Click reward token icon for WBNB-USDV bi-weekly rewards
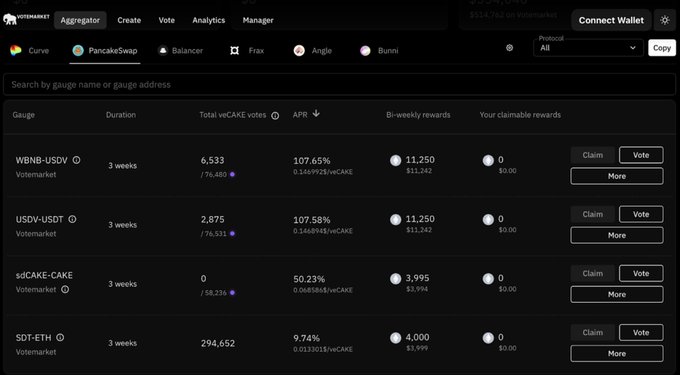 396,160
